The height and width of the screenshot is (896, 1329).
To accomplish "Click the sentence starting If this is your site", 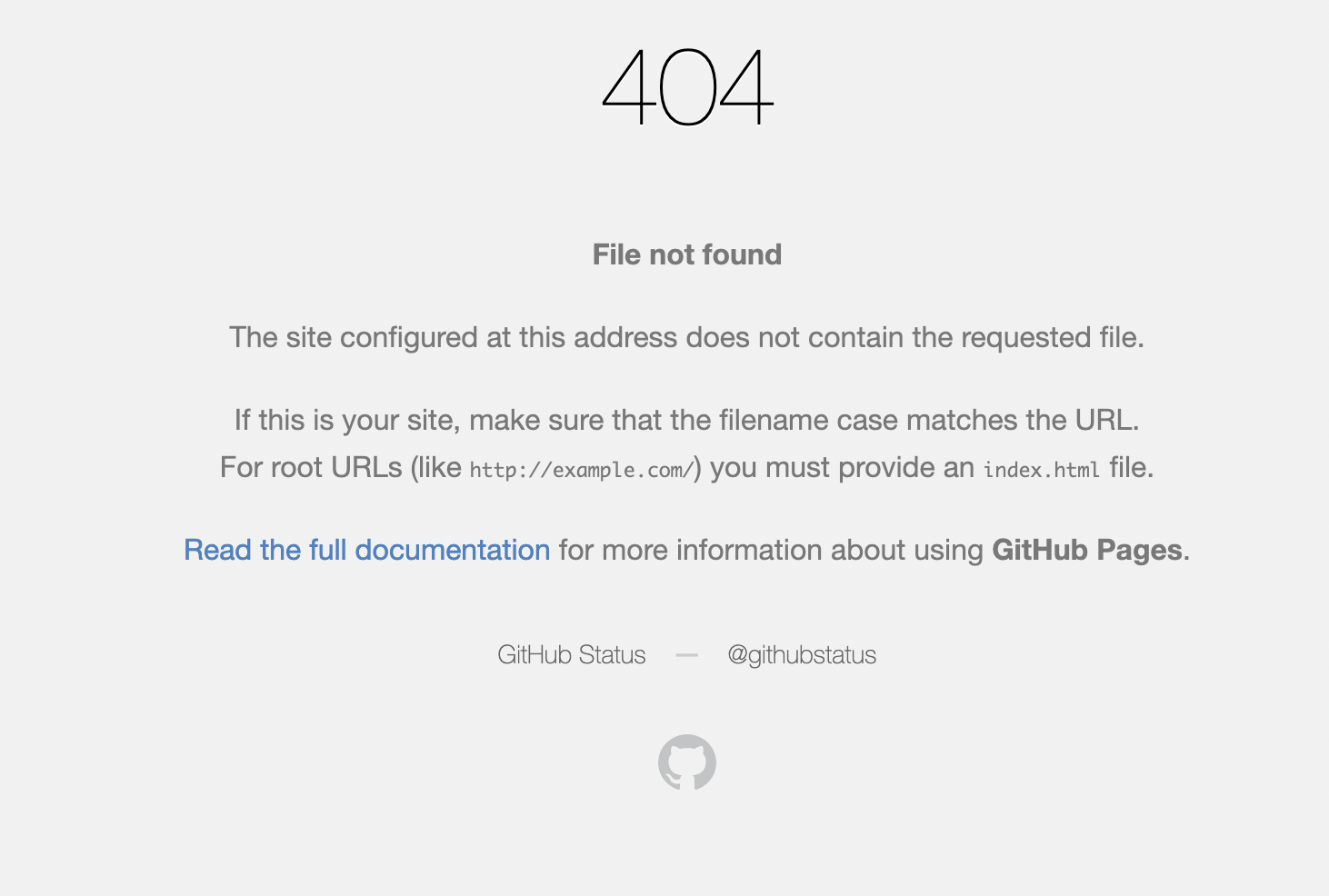I will [686, 420].
